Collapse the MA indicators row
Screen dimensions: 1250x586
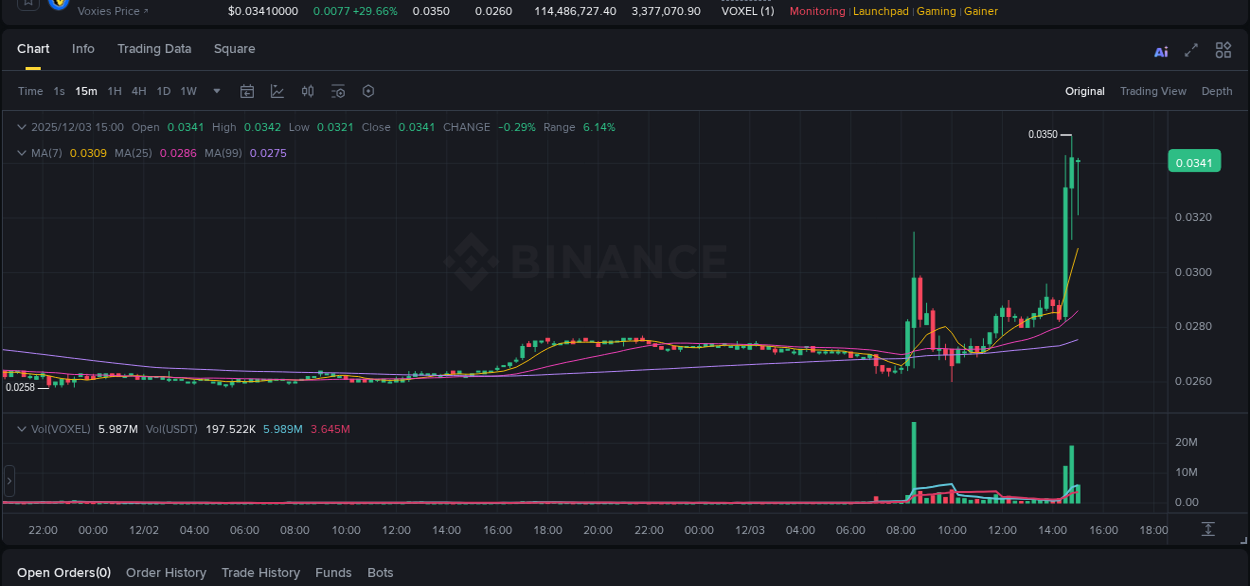tap(21, 153)
